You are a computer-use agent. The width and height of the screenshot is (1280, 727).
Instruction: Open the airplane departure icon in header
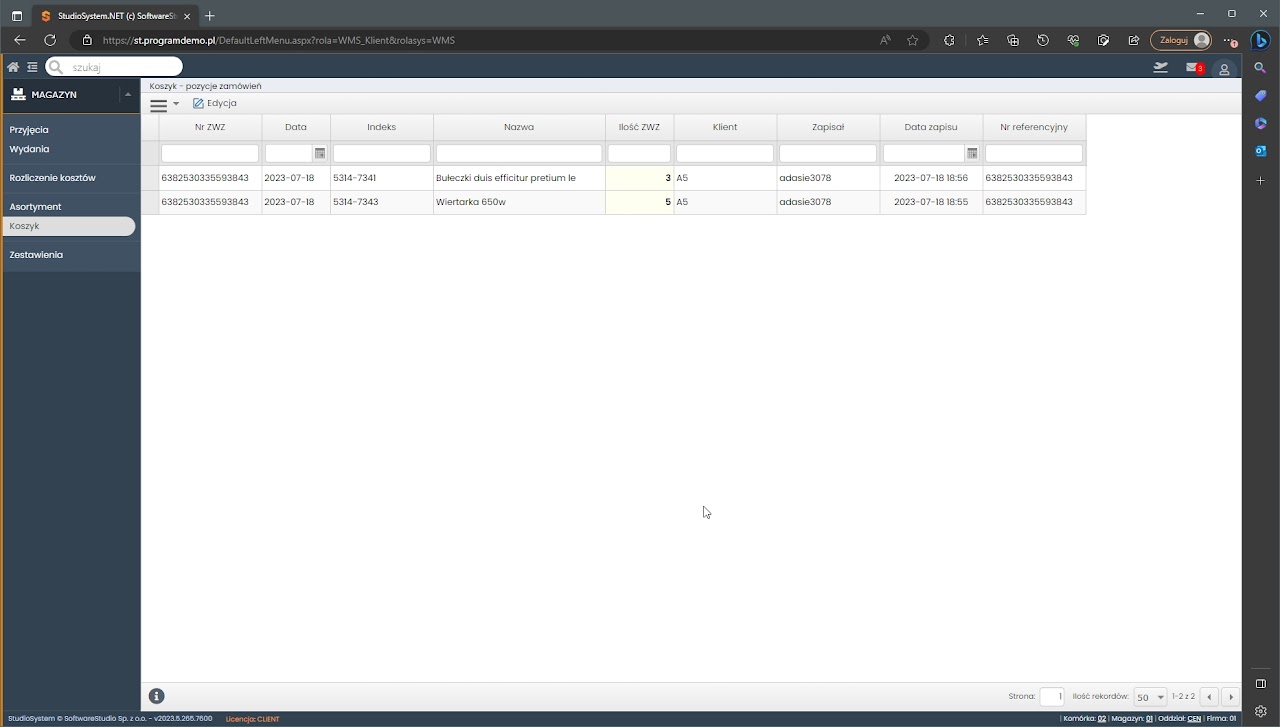1160,68
